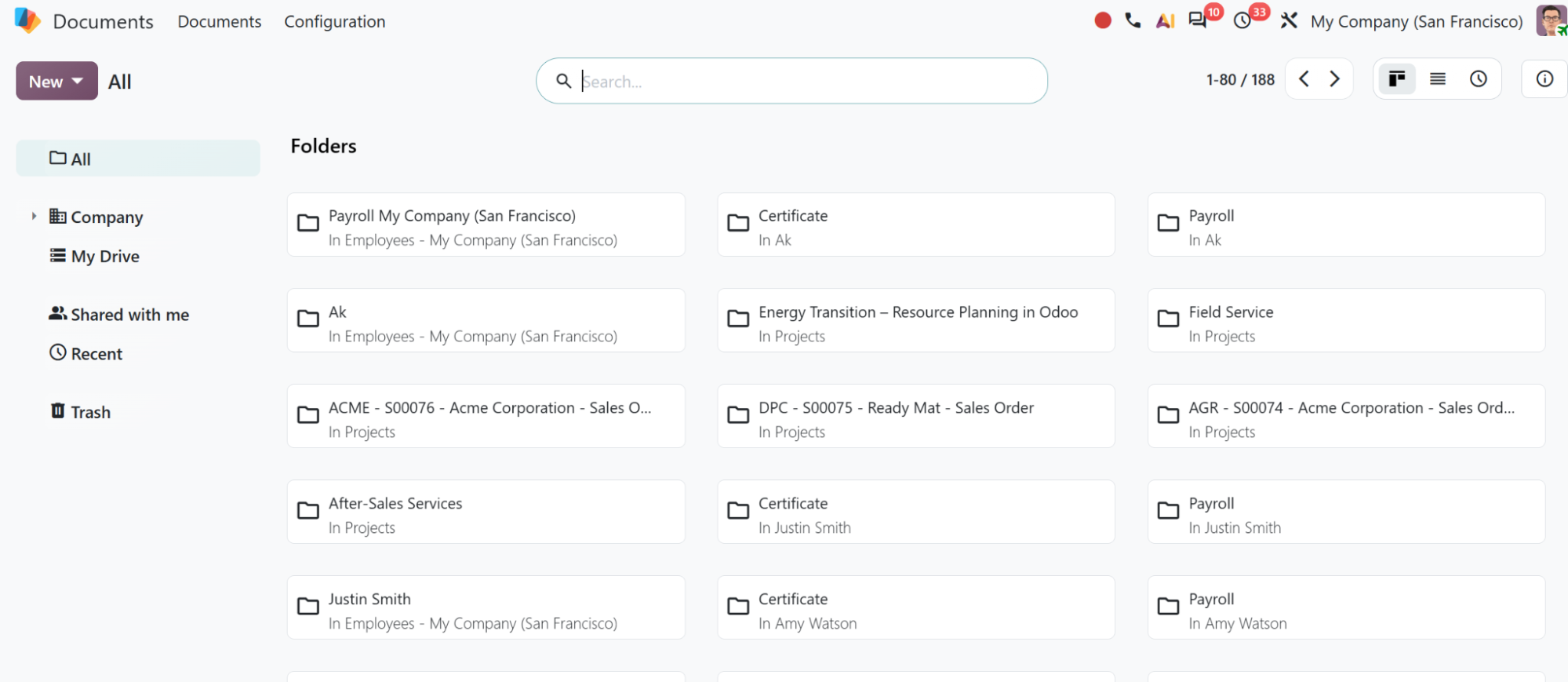1568x682 pixels.
Task: Open the Documents menu
Action: point(219,21)
